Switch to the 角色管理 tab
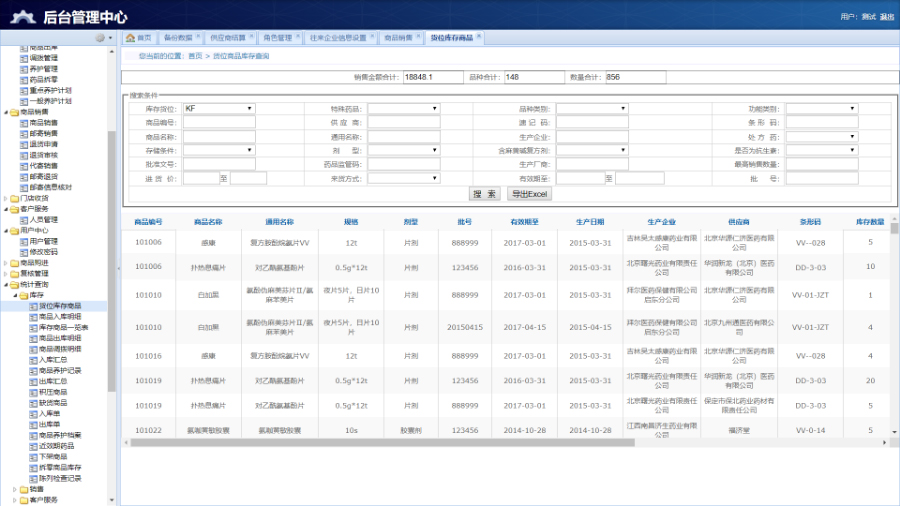 pyautogui.click(x=276, y=38)
